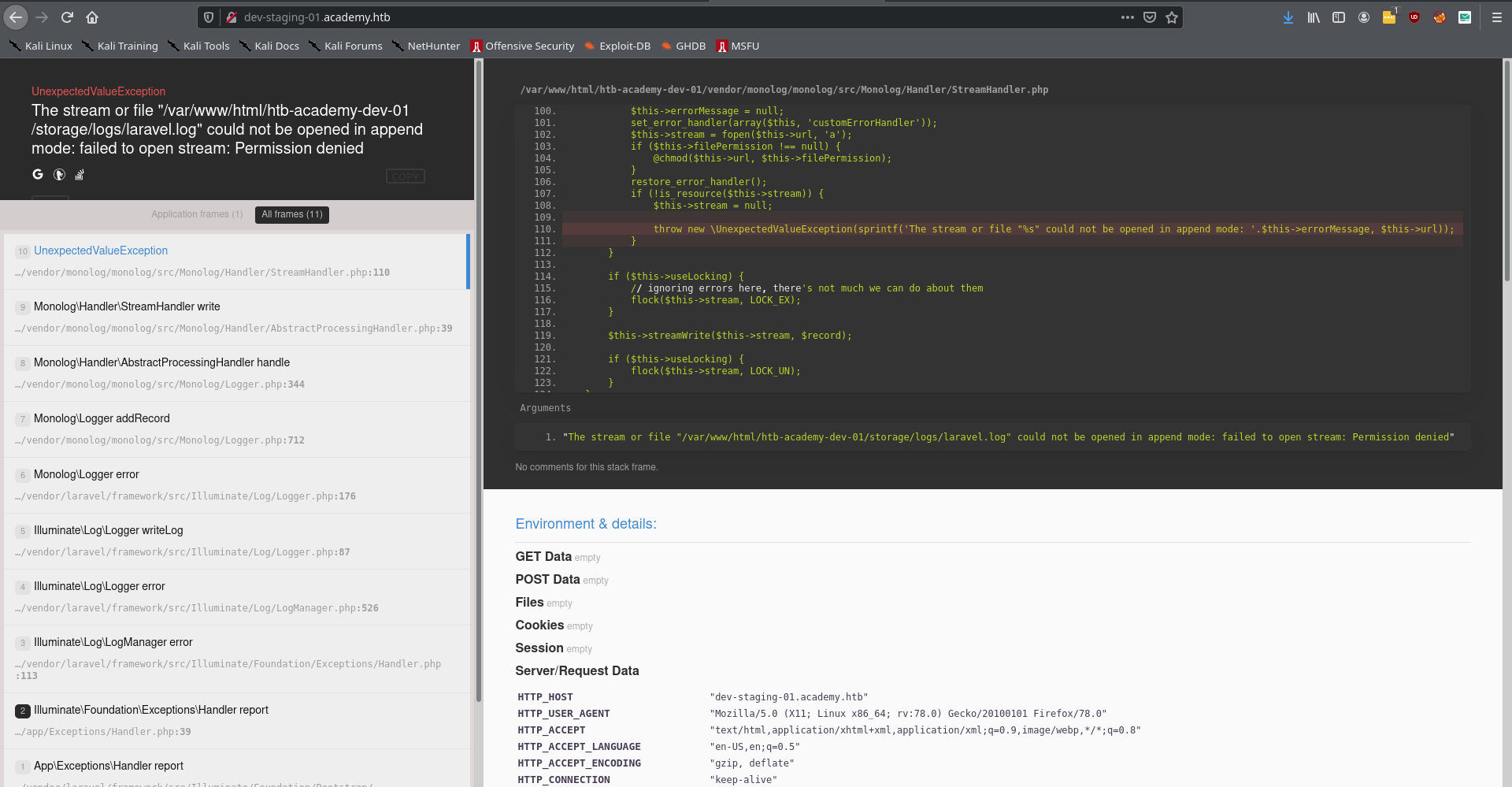Open Firefox downloads panel

click(x=1288, y=17)
